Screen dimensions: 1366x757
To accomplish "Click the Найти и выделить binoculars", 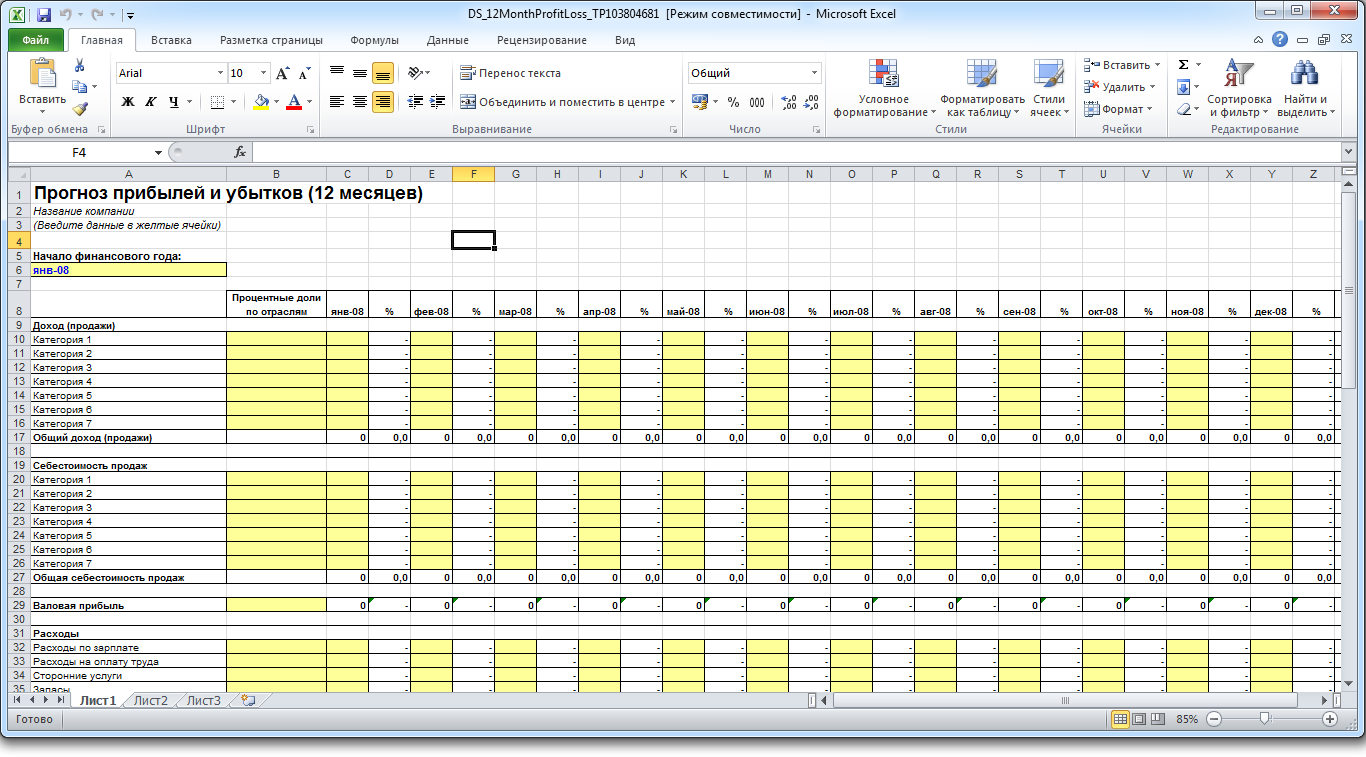I will coord(1305,89).
